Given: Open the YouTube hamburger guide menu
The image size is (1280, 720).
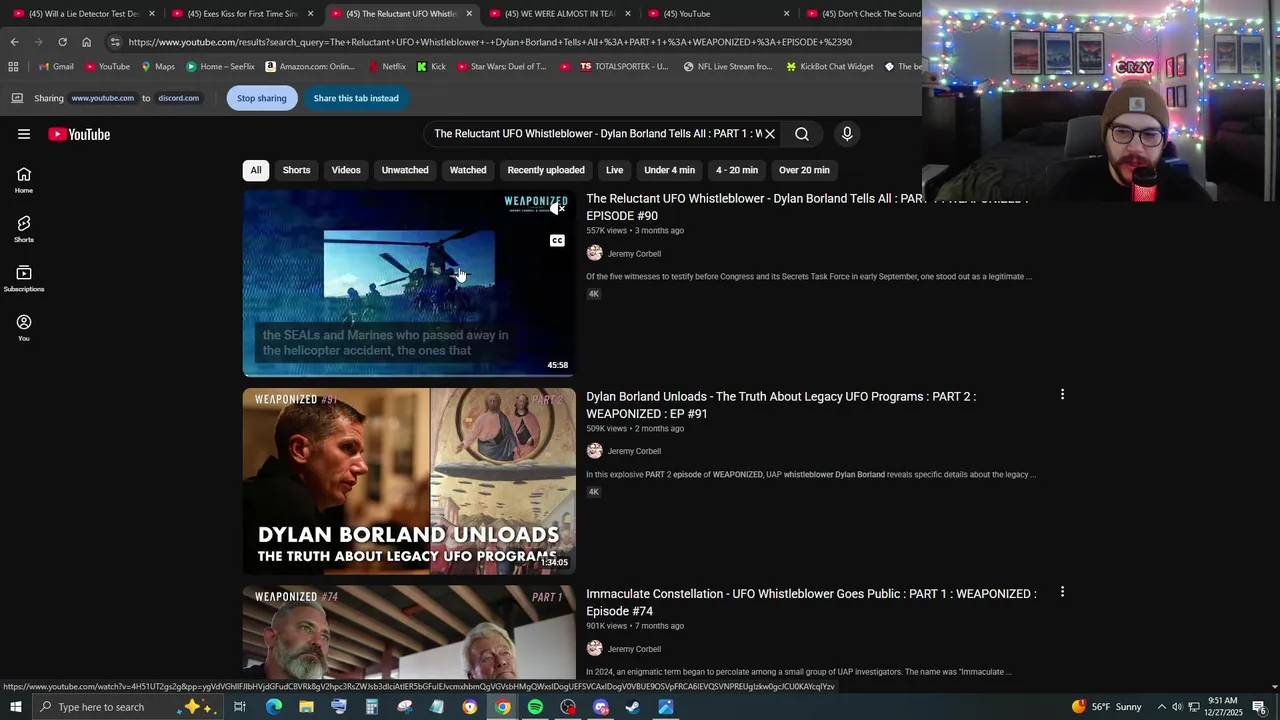Looking at the screenshot, I should click(x=24, y=134).
